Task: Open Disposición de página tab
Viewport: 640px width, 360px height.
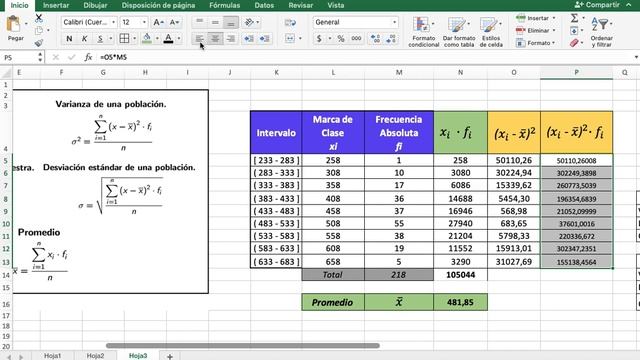Action: (158, 5)
